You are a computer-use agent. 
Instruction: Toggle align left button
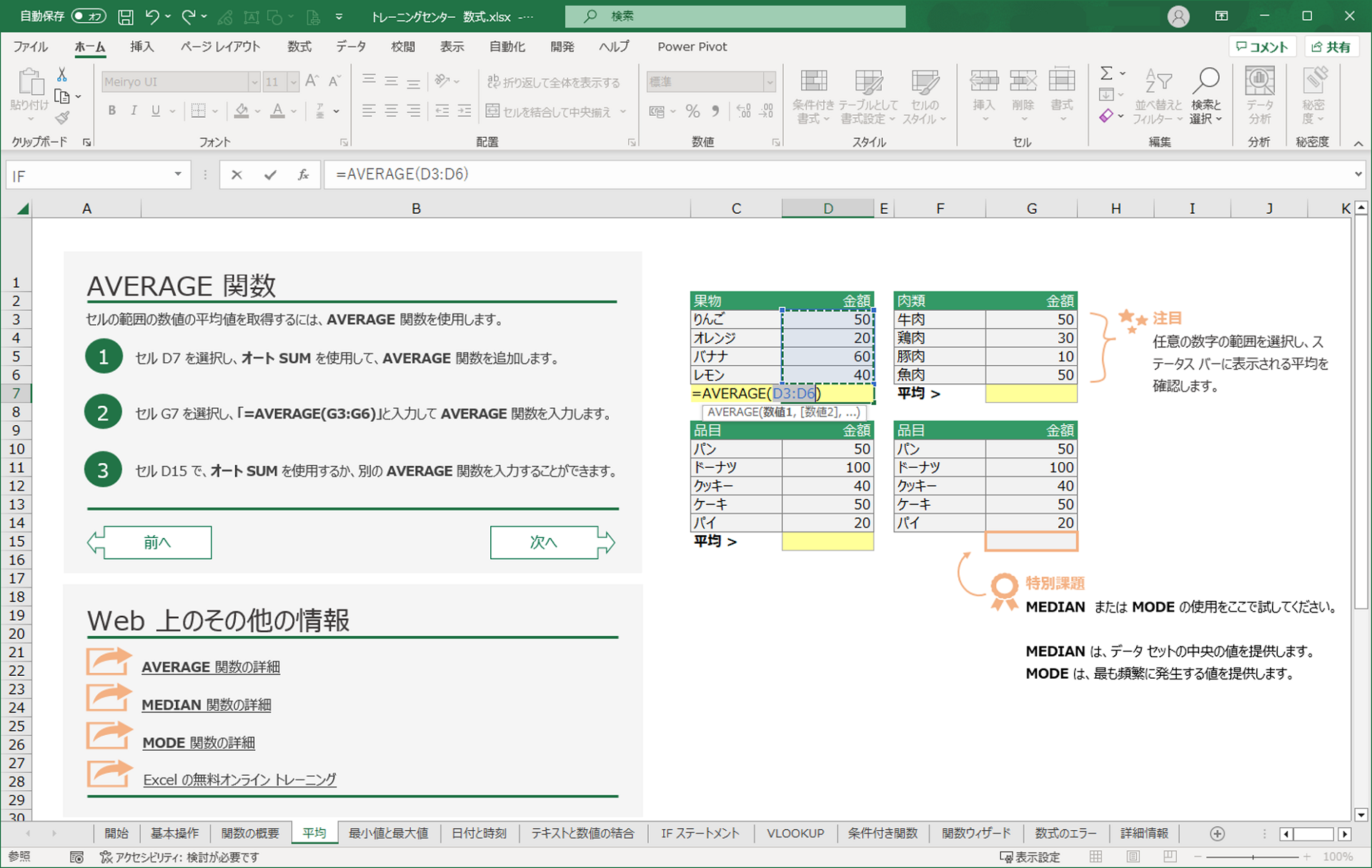point(369,111)
